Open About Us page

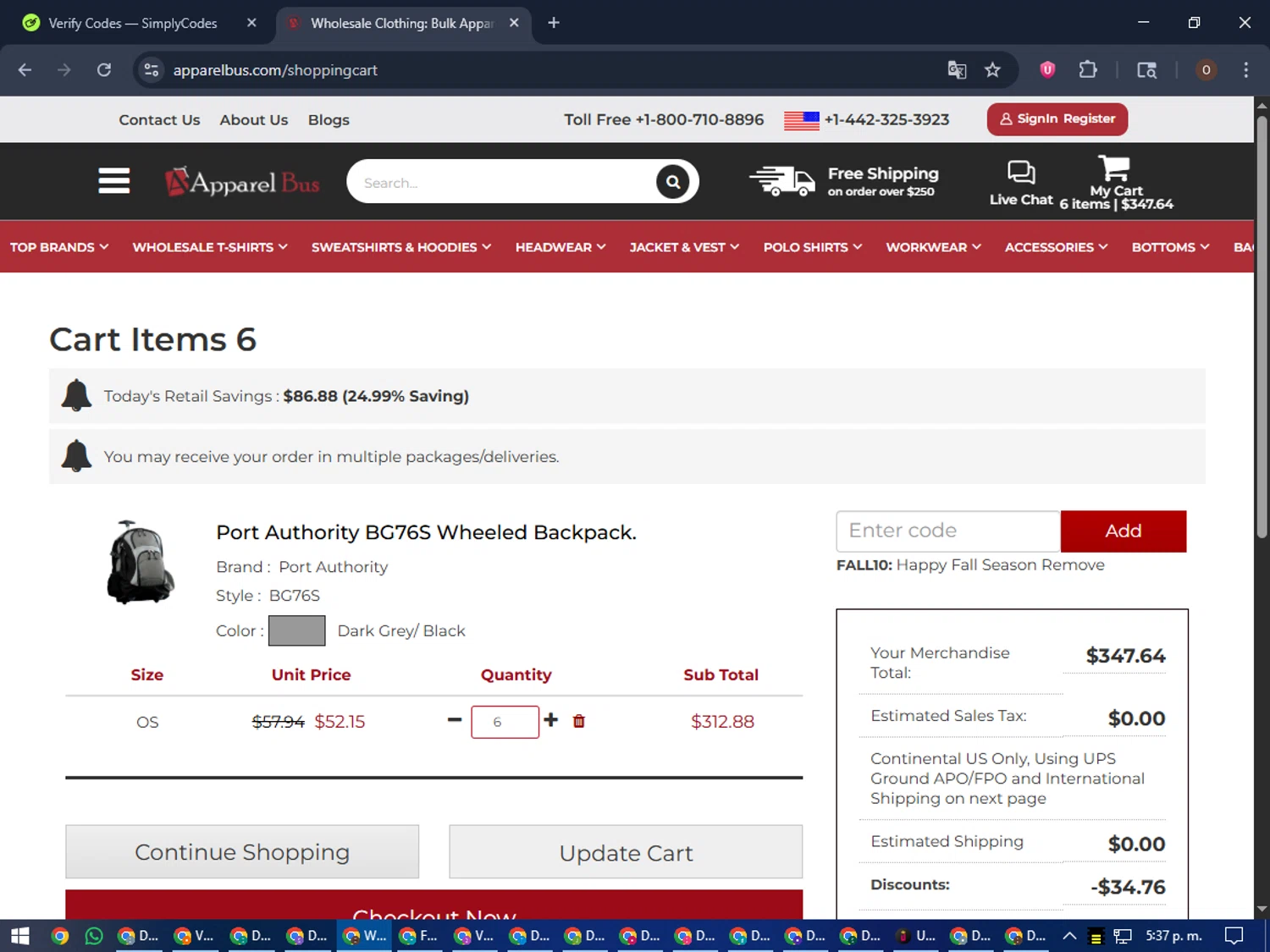point(254,120)
